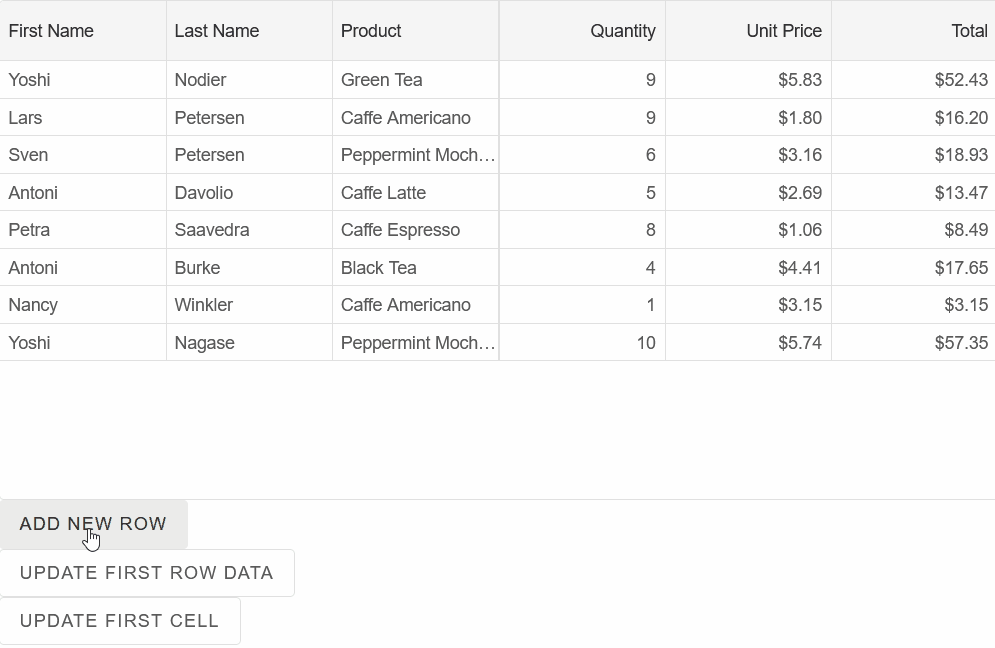Select the Product column header
The image size is (995, 648).
(x=371, y=31)
